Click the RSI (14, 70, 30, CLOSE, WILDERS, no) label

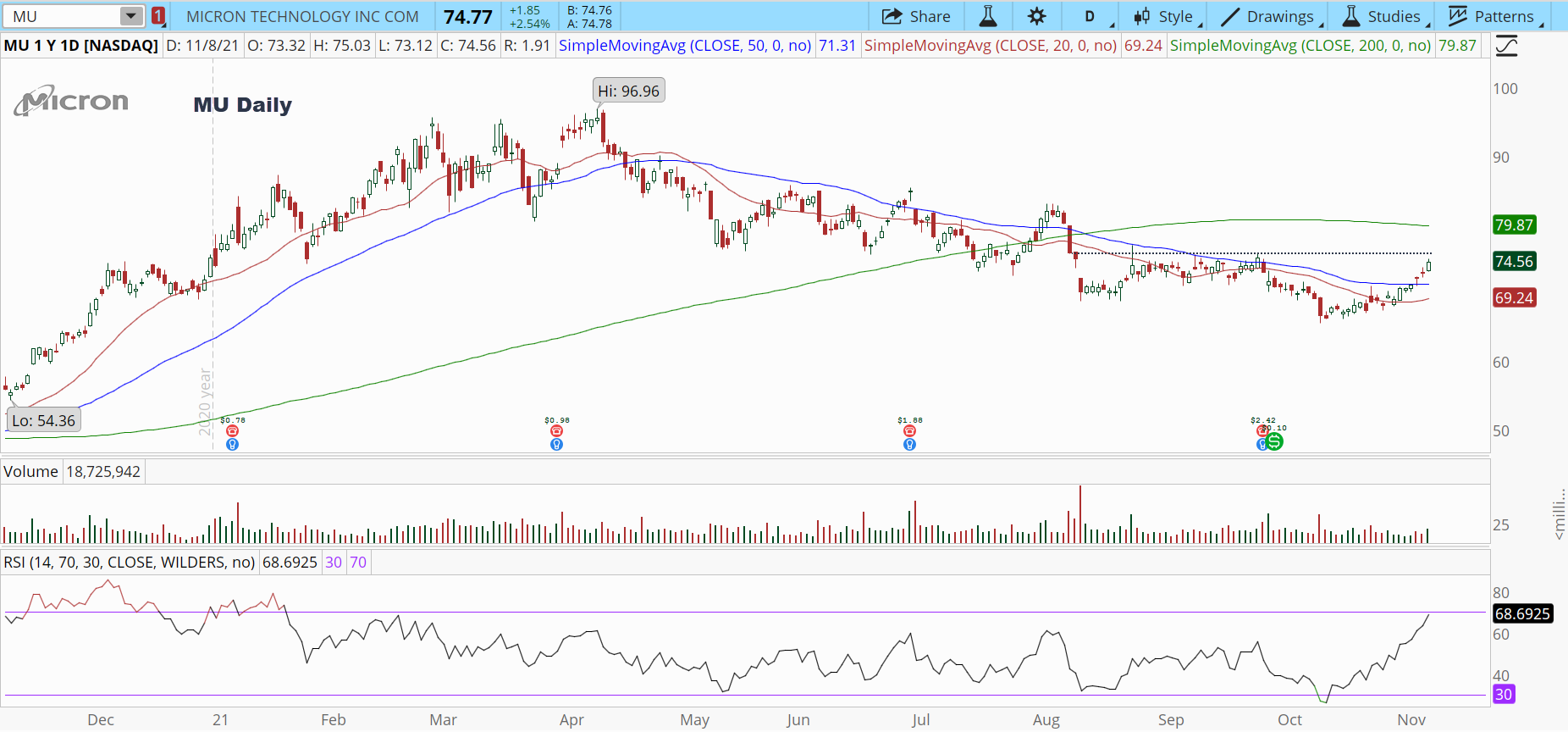129,563
